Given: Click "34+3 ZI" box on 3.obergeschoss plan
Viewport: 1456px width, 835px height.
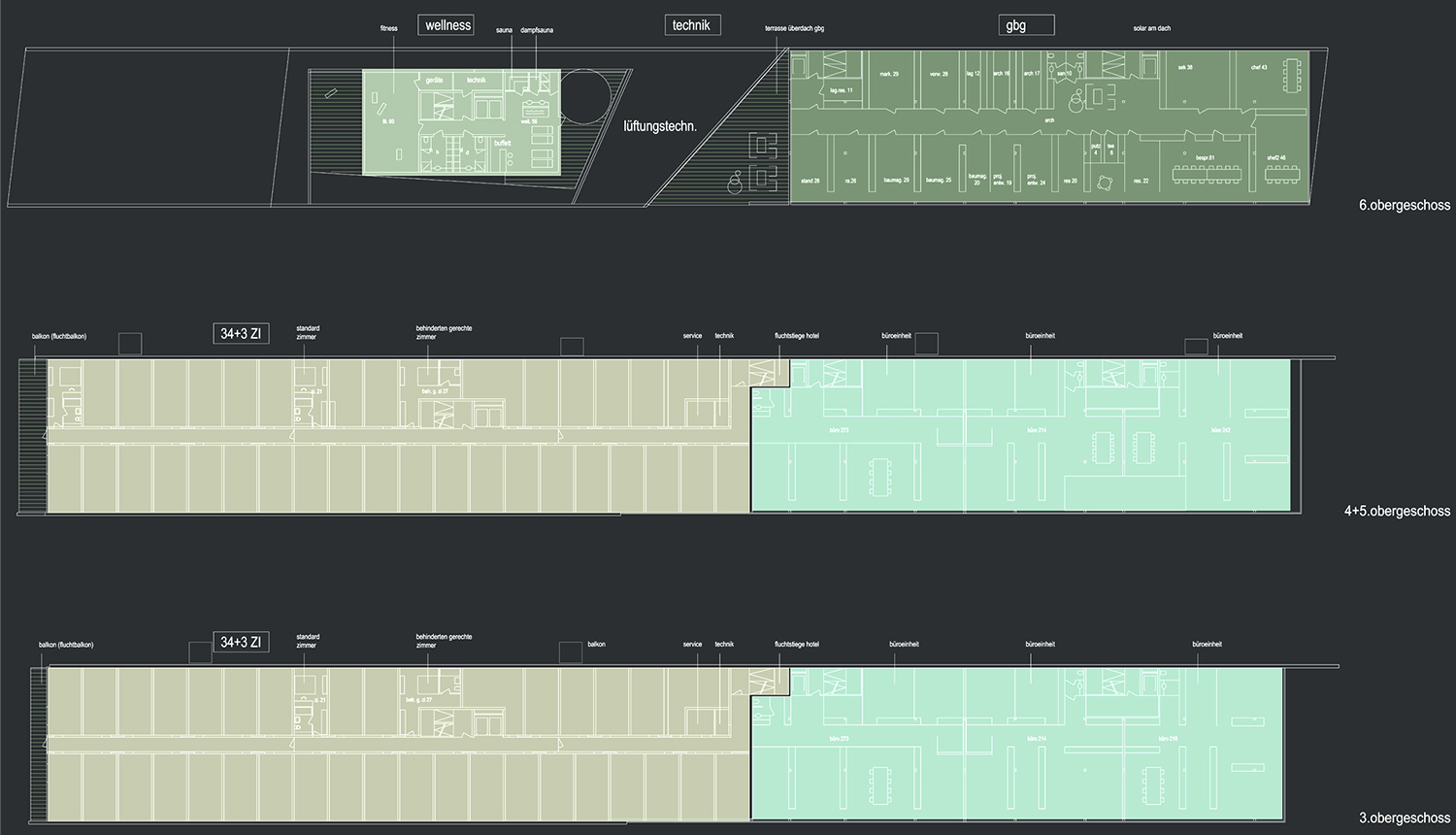Looking at the screenshot, I should 241,643.
